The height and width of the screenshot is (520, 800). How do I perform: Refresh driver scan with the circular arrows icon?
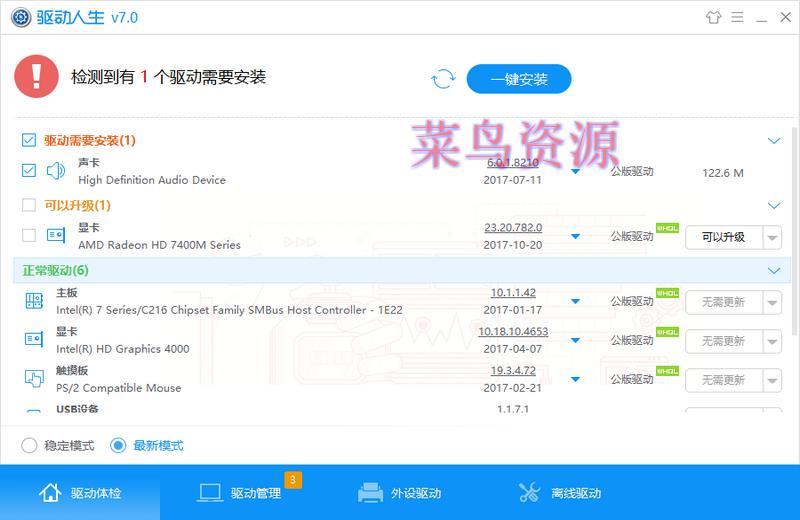click(443, 79)
